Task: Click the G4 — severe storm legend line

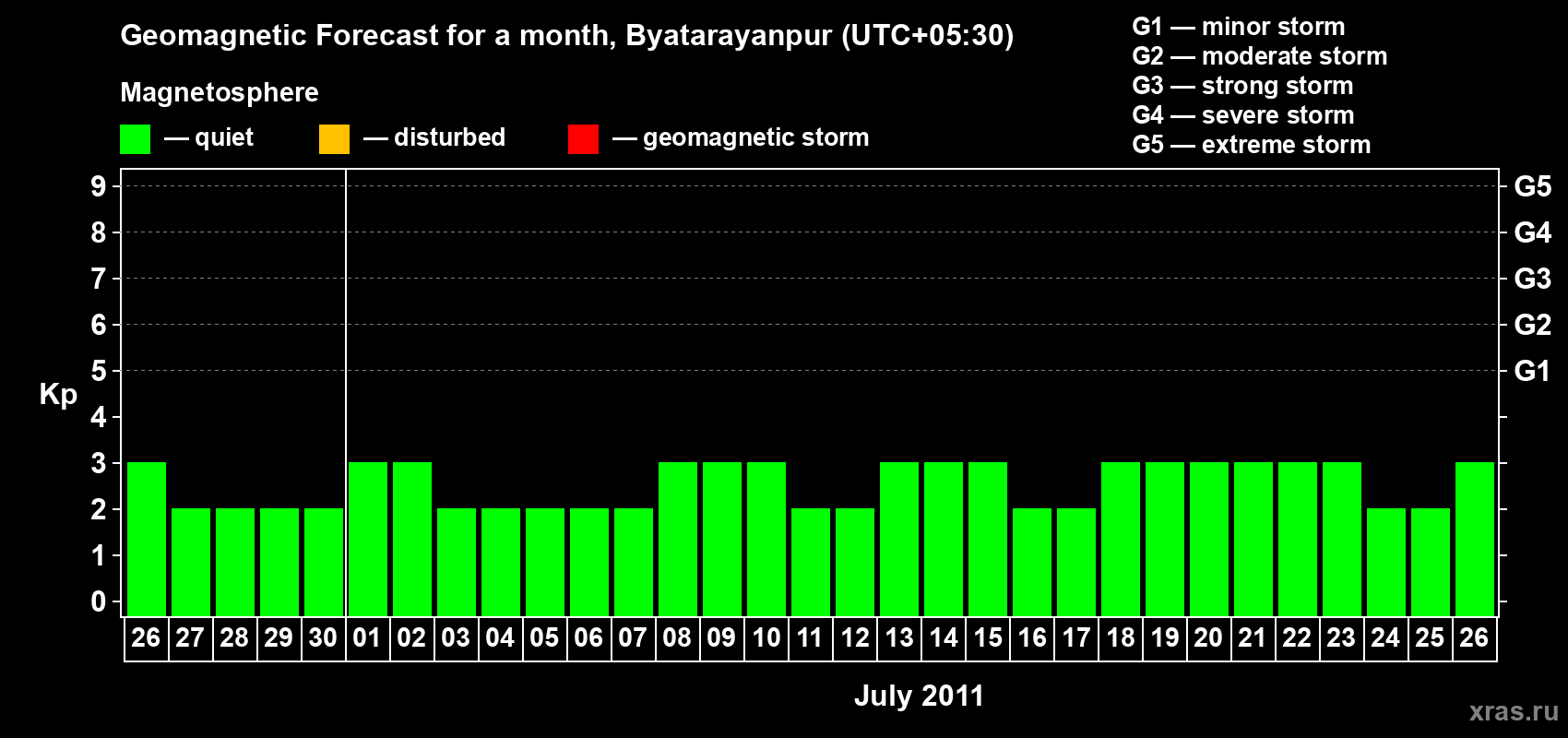Action: click(x=1242, y=115)
